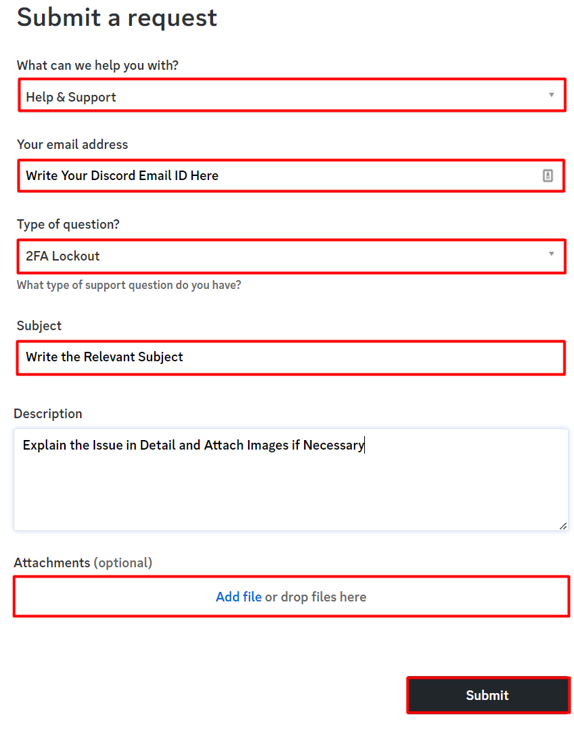Click the arrow beside 2FA Lockout
574x746 pixels.
point(551,254)
